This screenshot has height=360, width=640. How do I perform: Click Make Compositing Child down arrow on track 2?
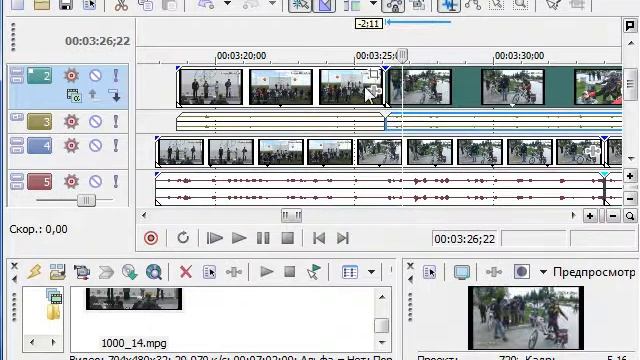(115, 96)
